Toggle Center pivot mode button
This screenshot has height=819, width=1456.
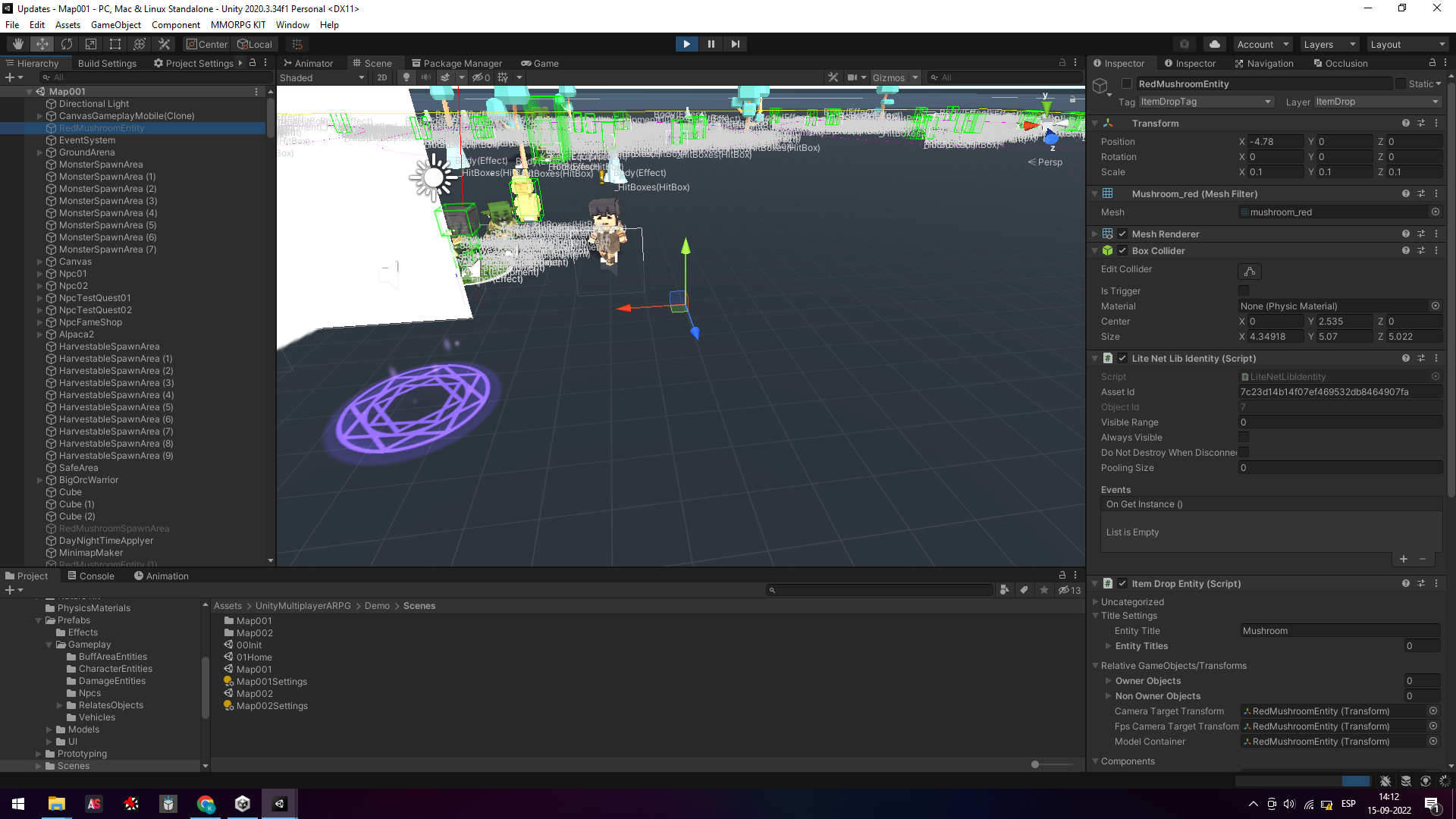point(207,44)
